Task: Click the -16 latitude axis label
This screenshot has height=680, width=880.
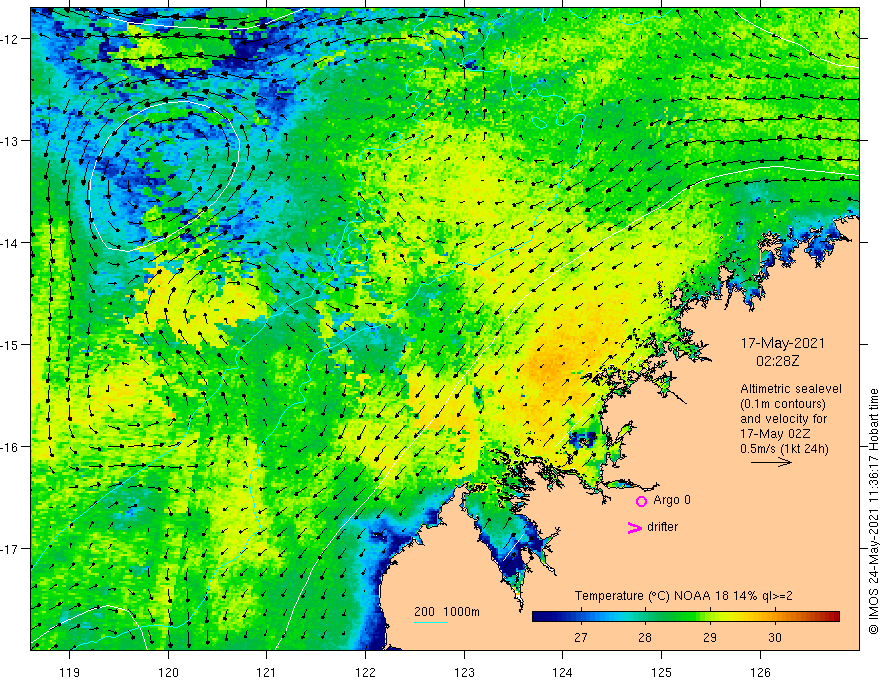Action: [x=10, y=447]
